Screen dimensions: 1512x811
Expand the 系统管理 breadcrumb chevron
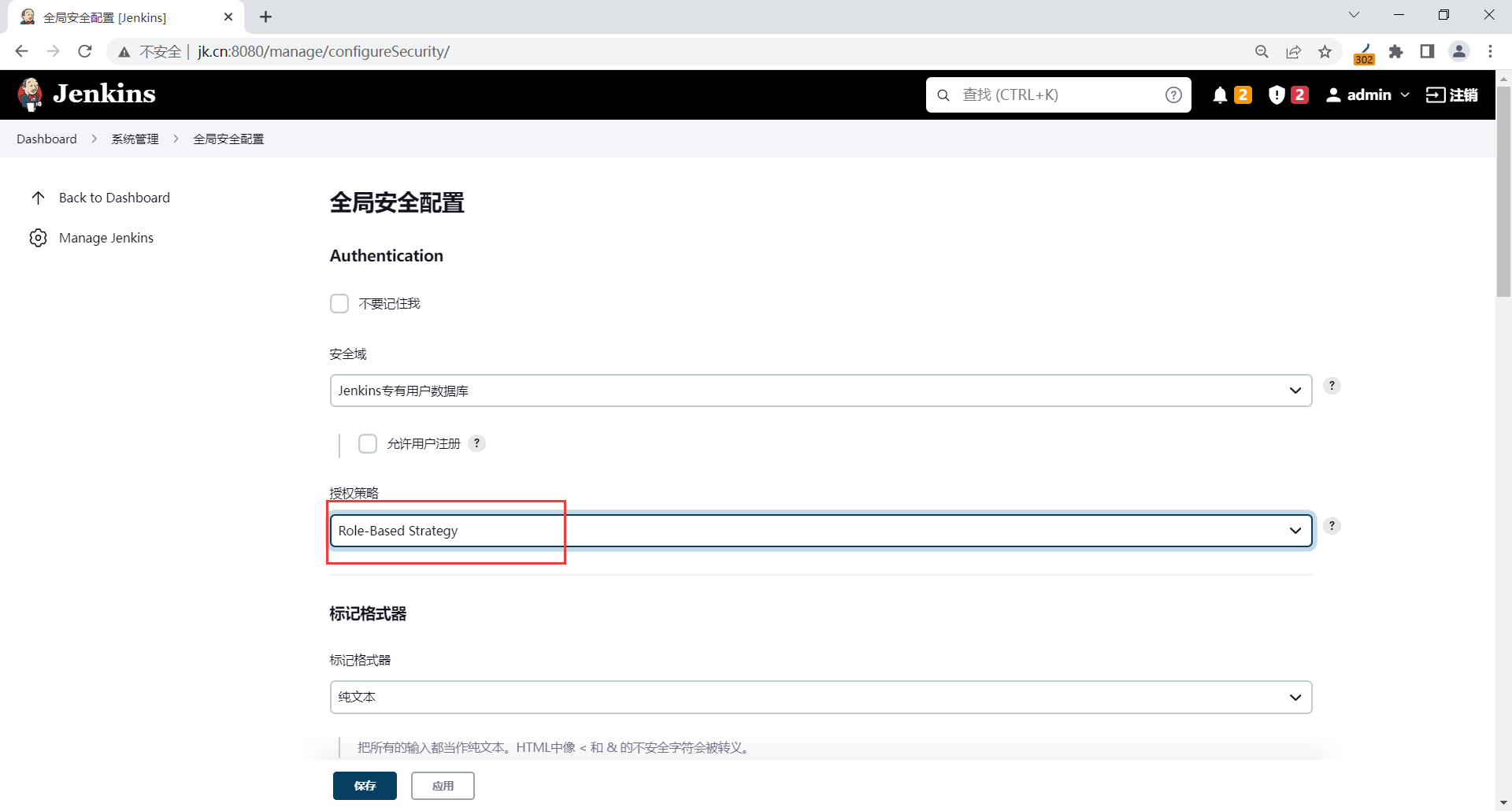pyautogui.click(x=176, y=139)
